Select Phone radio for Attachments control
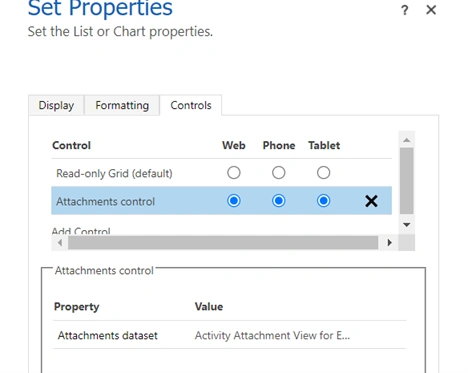This screenshot has width=468, height=373. 279,201
